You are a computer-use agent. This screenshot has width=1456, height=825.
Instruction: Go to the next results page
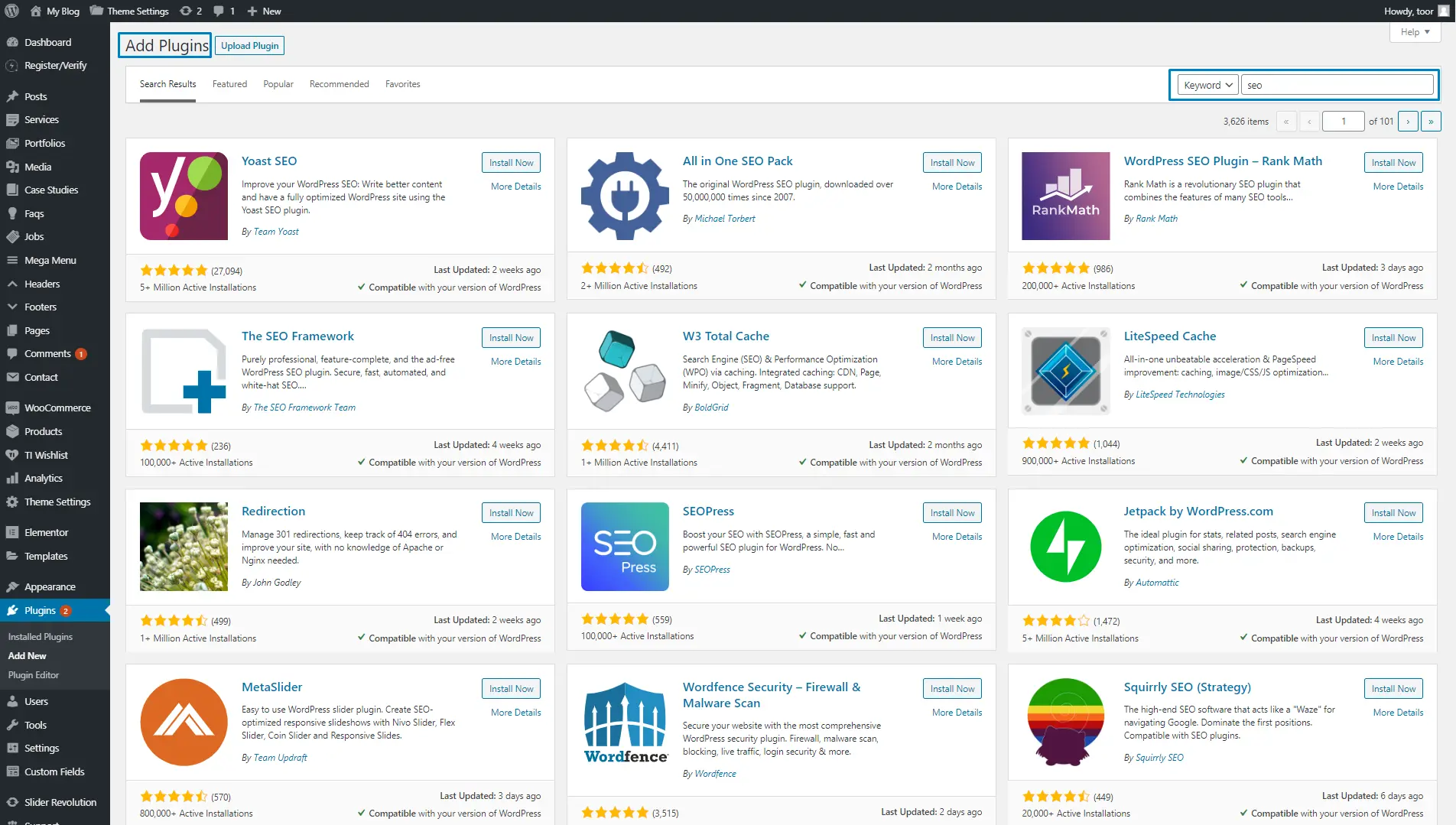click(x=1408, y=122)
